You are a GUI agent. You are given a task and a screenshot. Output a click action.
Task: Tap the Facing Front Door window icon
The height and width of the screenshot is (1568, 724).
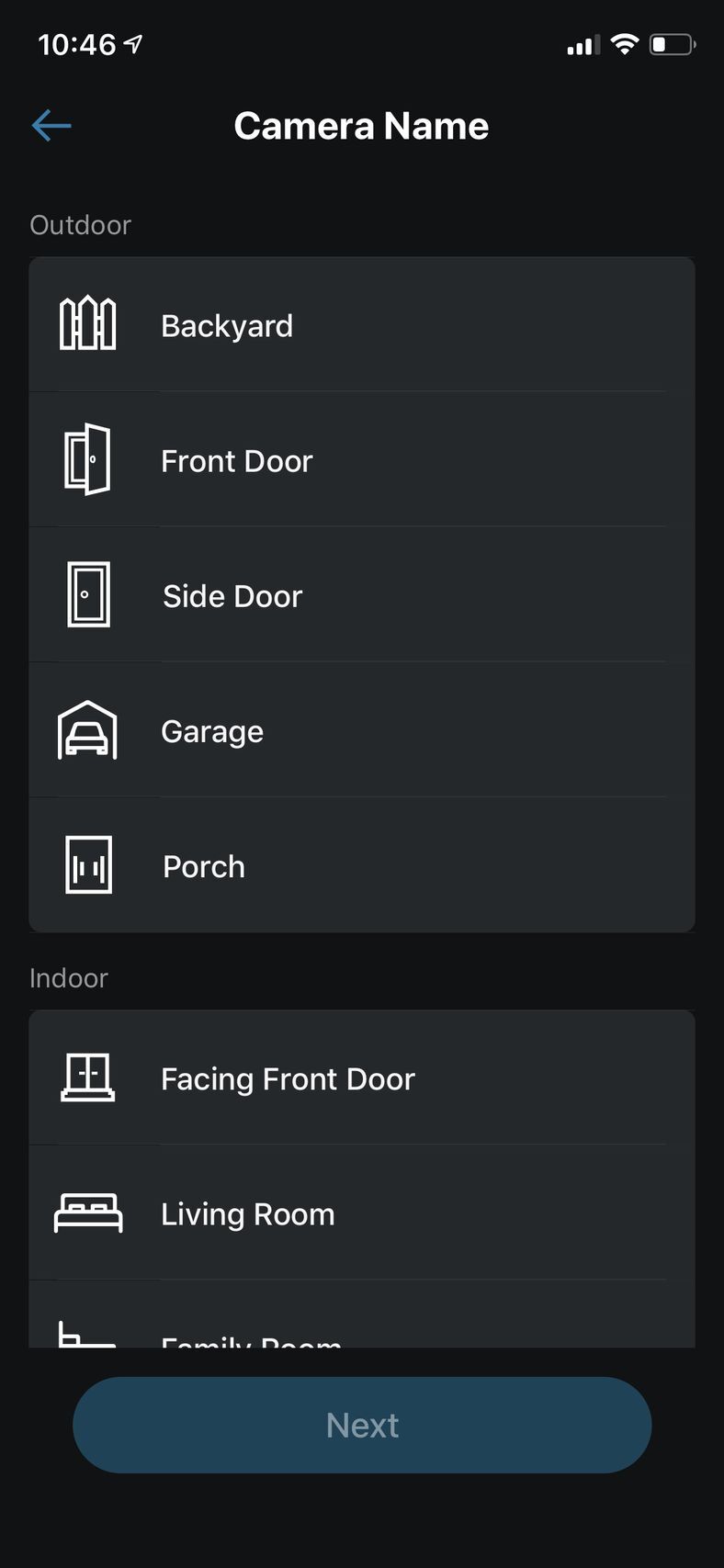tap(88, 1077)
